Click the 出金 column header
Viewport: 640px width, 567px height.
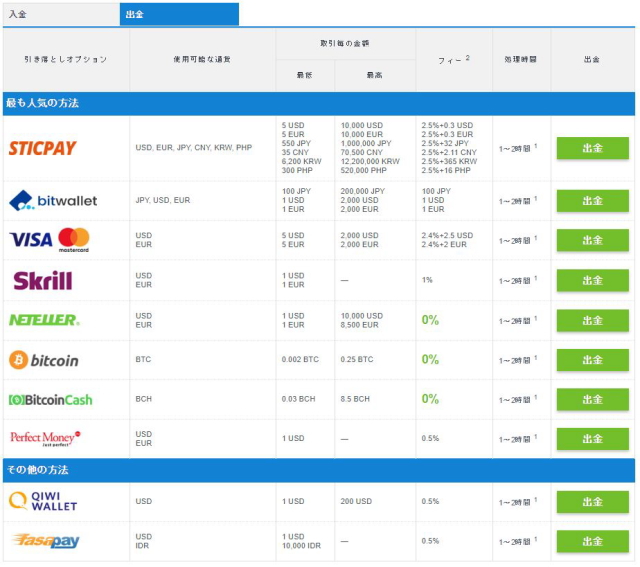point(592,60)
